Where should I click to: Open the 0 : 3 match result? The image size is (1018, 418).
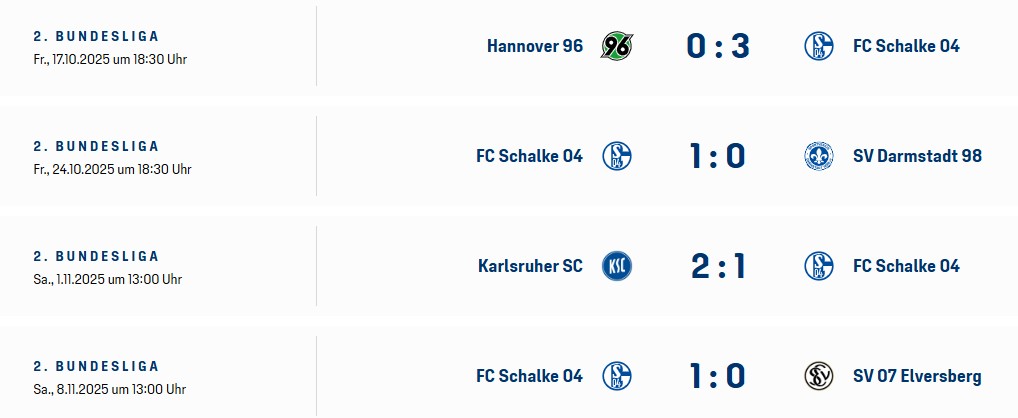click(x=717, y=46)
